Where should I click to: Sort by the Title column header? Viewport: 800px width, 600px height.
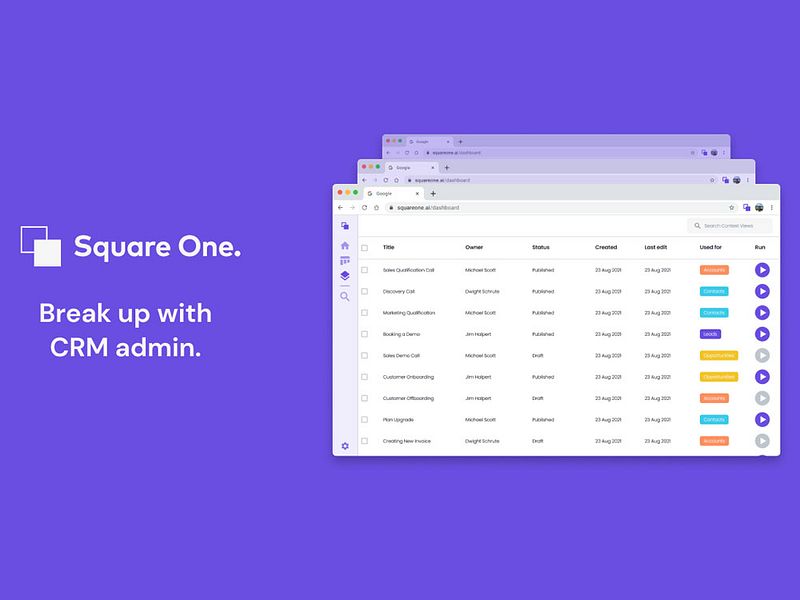(x=389, y=247)
